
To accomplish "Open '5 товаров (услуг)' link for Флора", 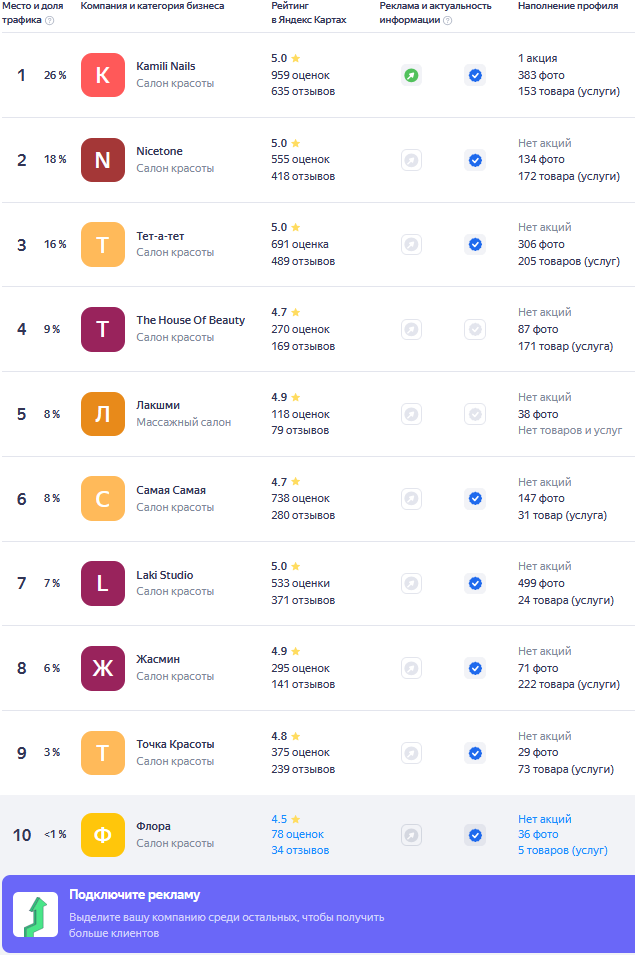I will coord(563,850).
